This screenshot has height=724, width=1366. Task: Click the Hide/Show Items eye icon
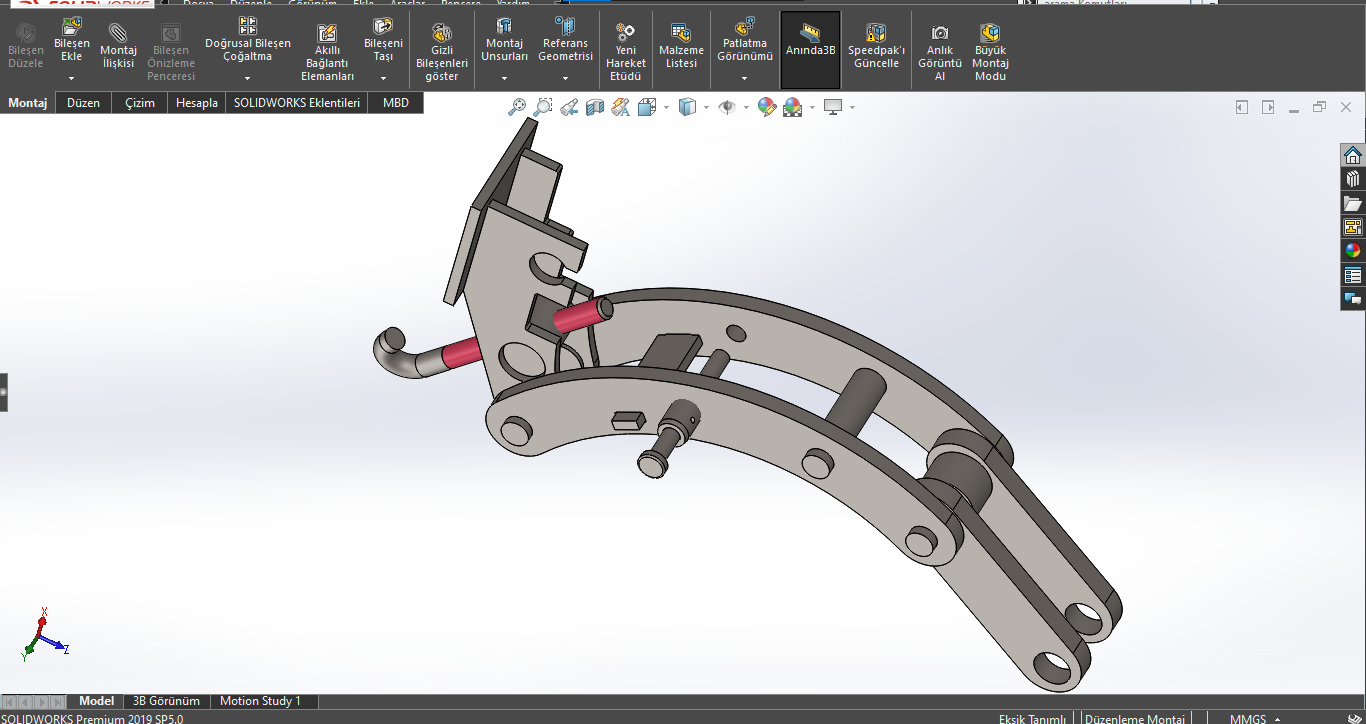pyautogui.click(x=727, y=107)
